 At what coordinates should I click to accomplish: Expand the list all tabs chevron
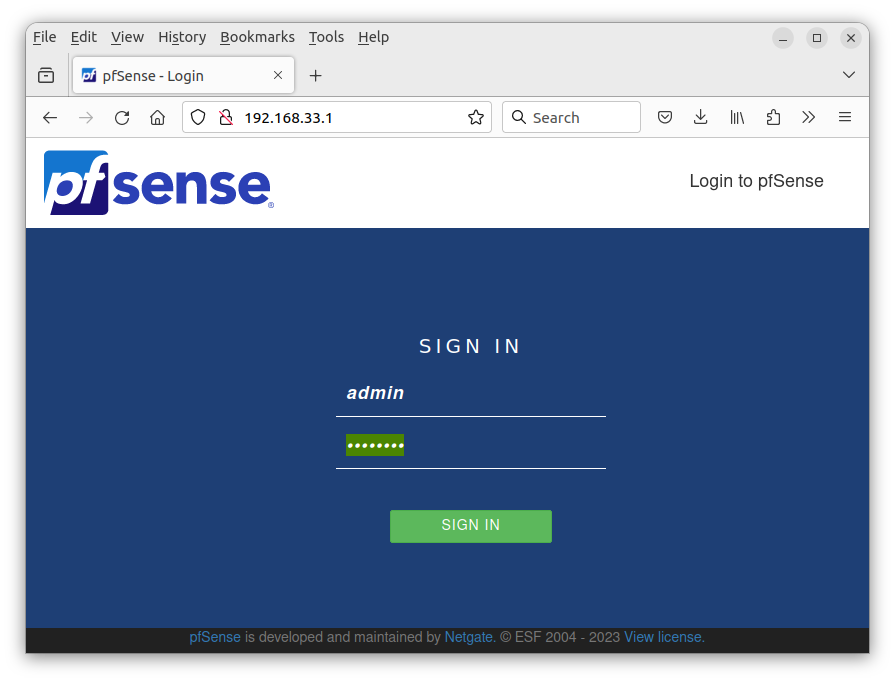tap(849, 75)
